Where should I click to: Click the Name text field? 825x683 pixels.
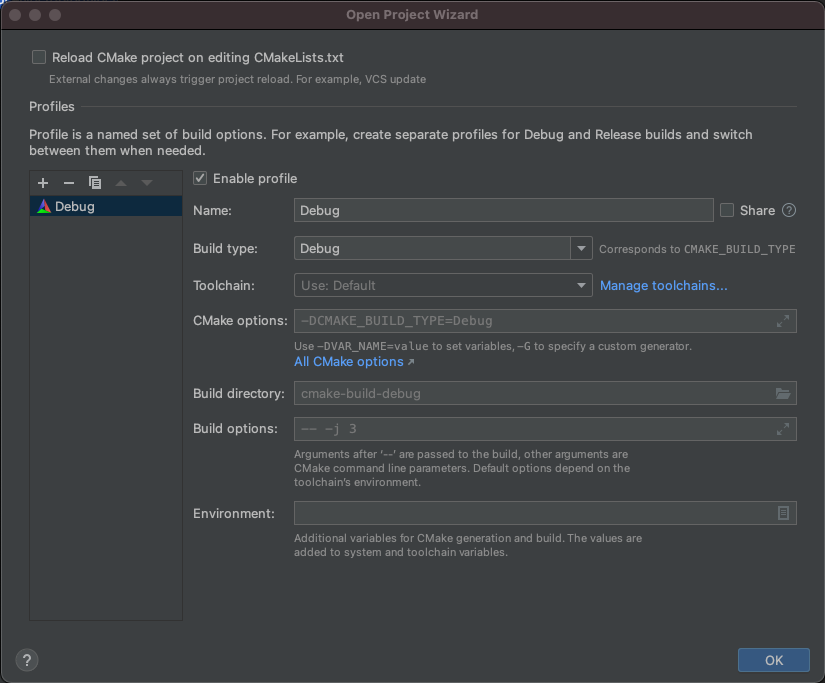[x=503, y=210]
